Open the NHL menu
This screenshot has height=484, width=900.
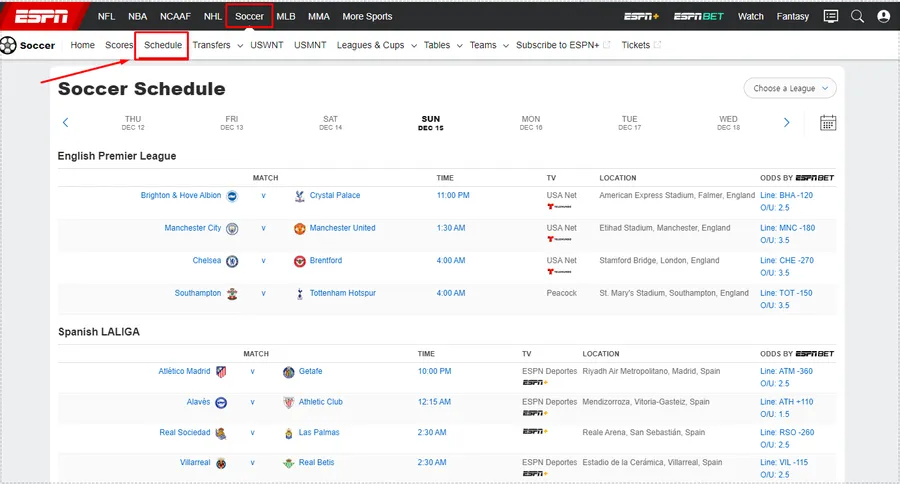pyautogui.click(x=212, y=16)
